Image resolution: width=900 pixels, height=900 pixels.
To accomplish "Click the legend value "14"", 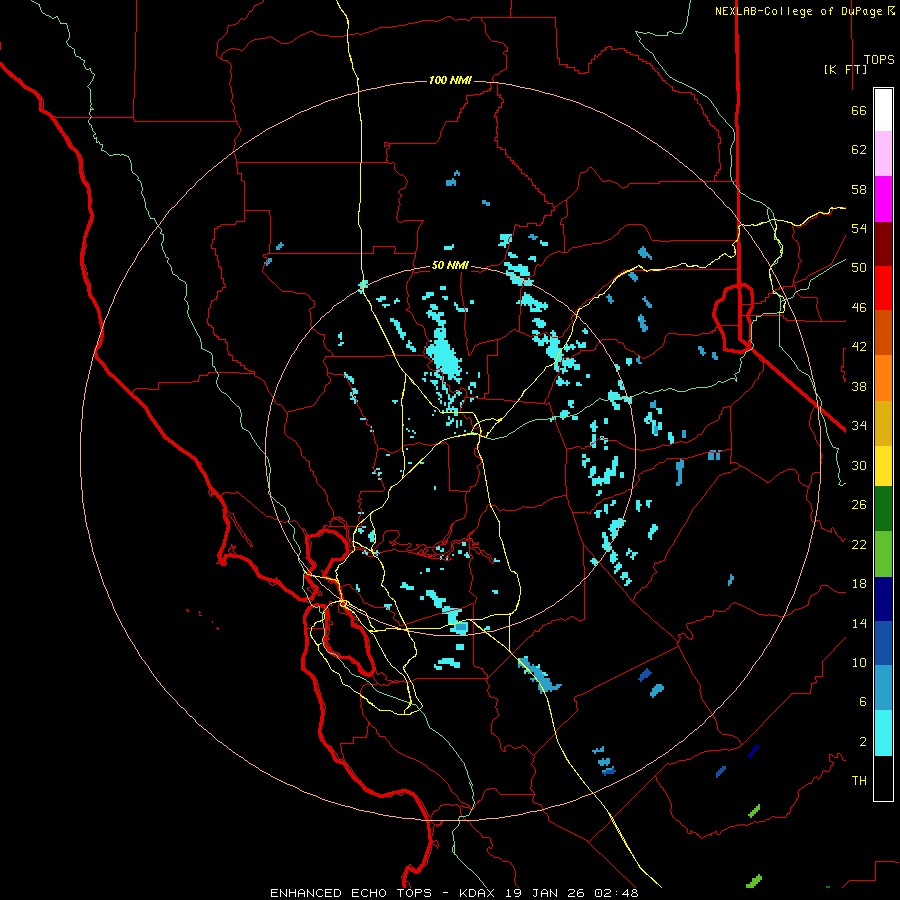I will point(859,623).
